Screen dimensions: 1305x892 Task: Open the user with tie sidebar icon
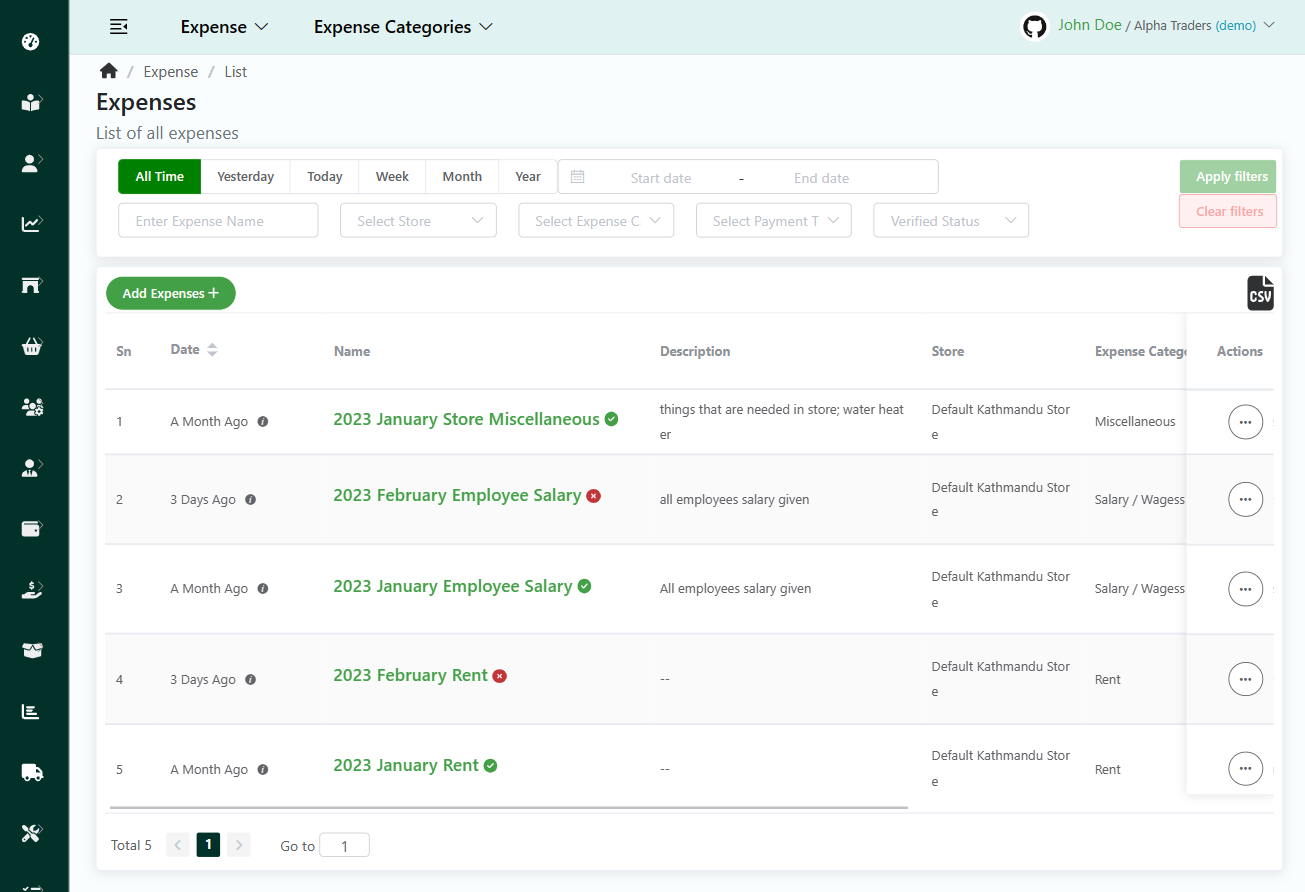click(31, 467)
